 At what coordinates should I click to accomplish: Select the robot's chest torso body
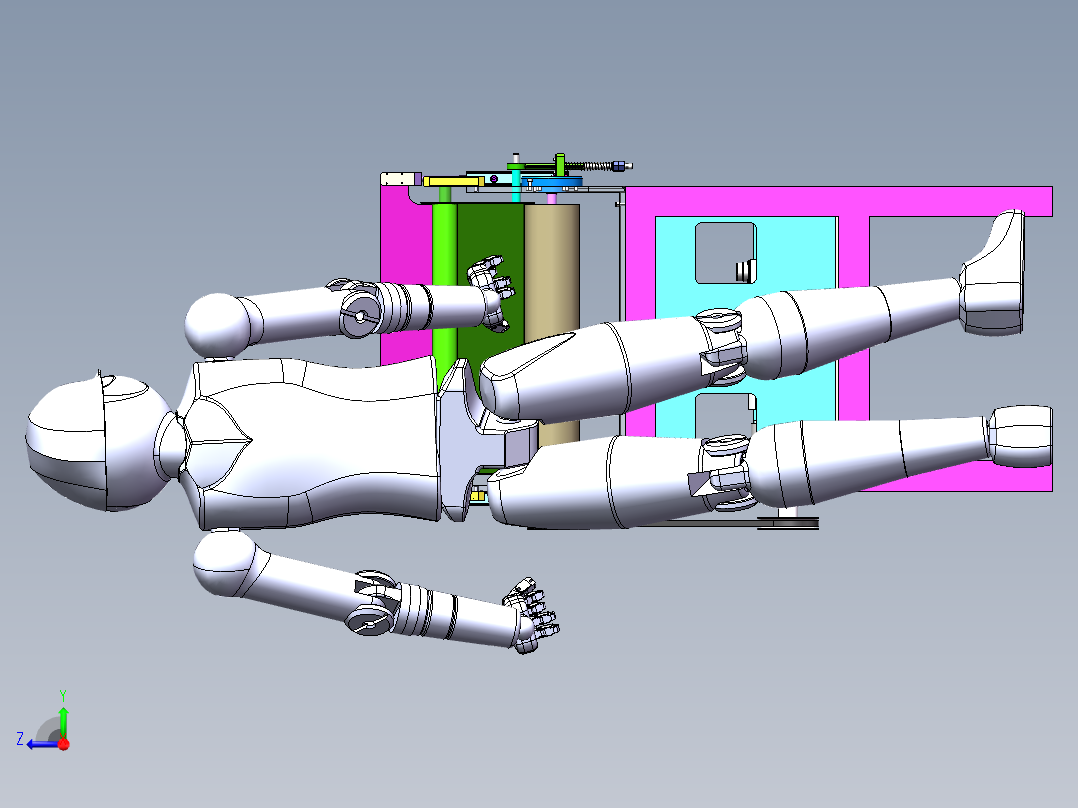(x=313, y=444)
